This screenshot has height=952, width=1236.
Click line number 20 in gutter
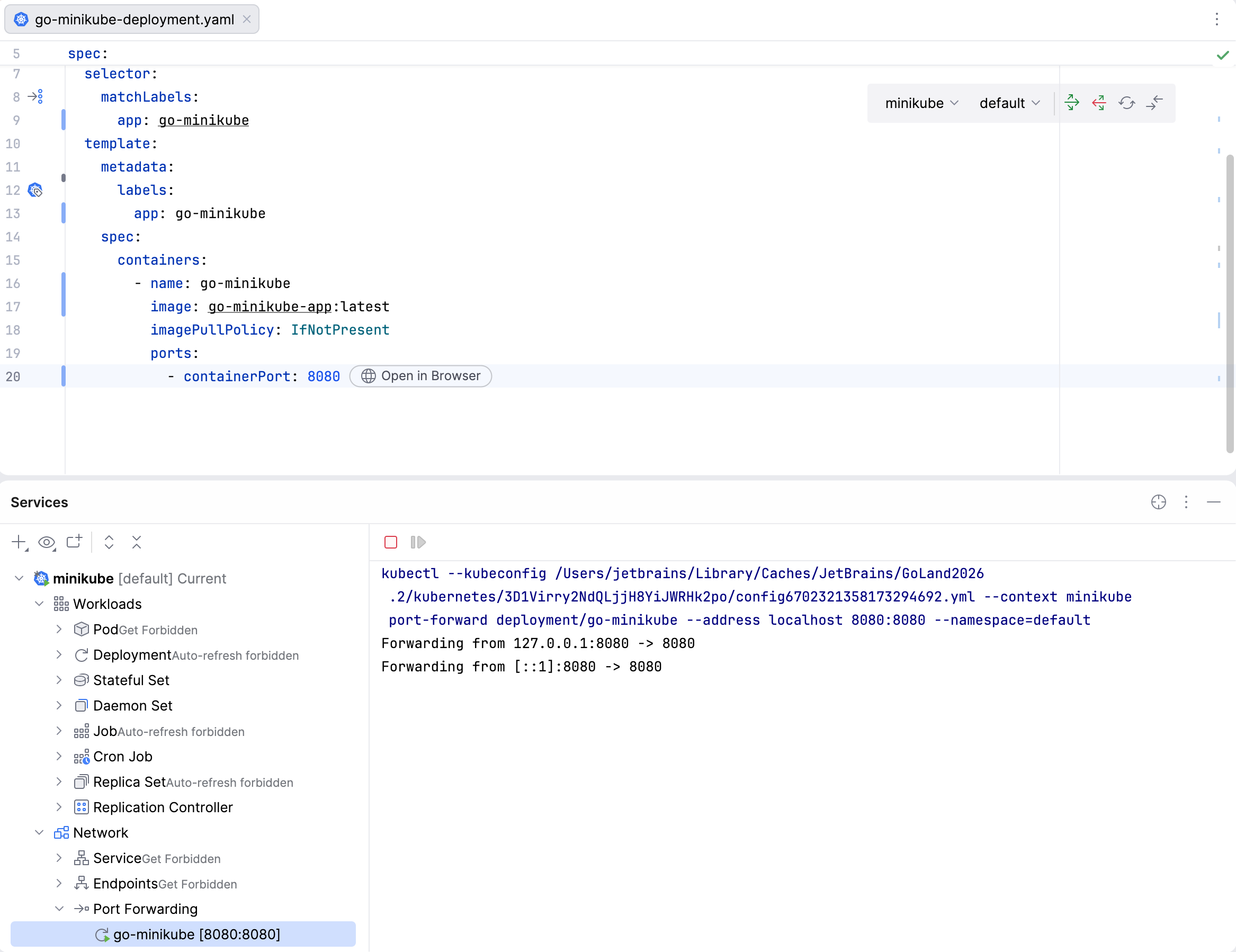pos(13,376)
